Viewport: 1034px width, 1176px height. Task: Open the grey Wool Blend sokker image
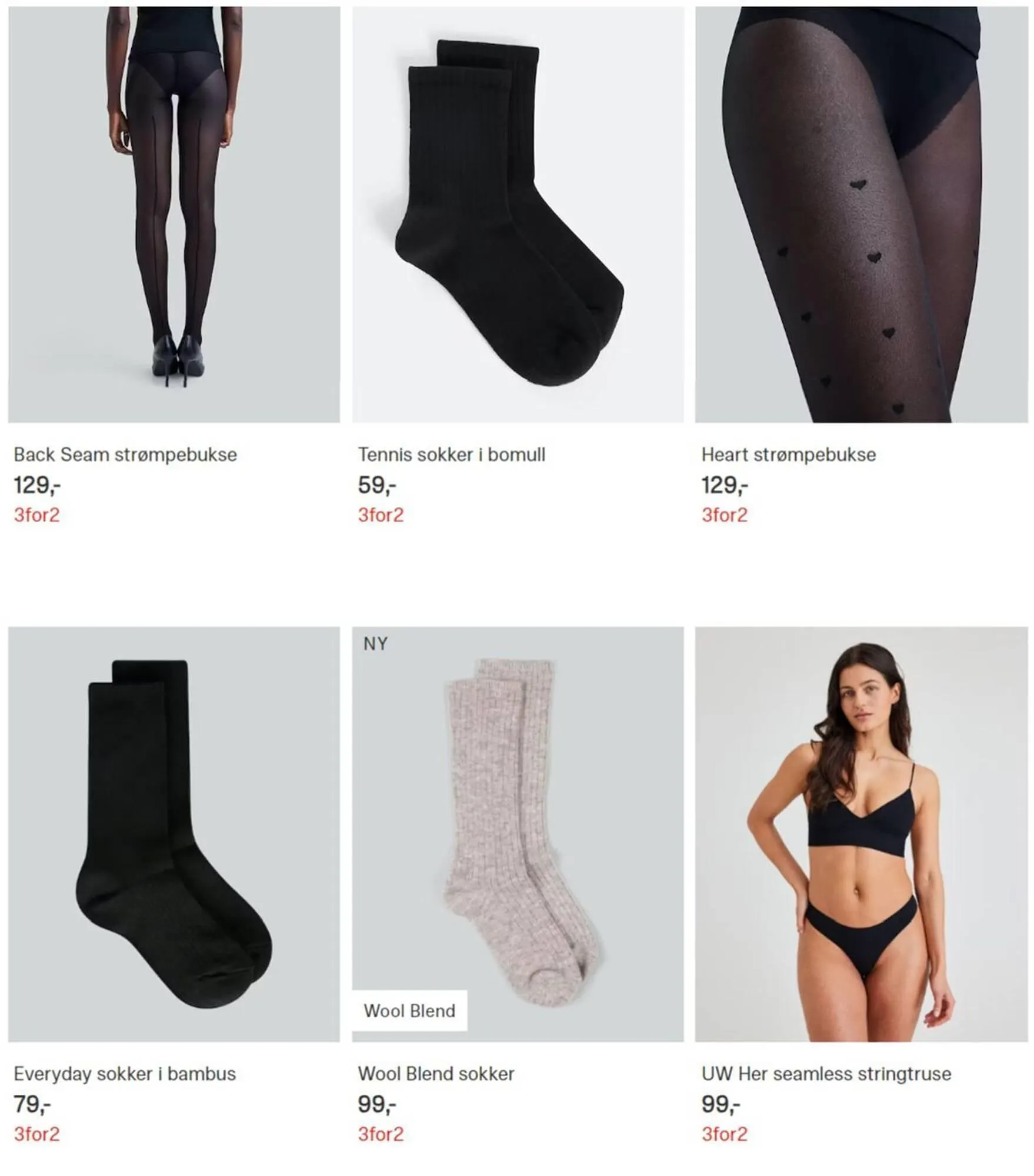click(x=518, y=834)
